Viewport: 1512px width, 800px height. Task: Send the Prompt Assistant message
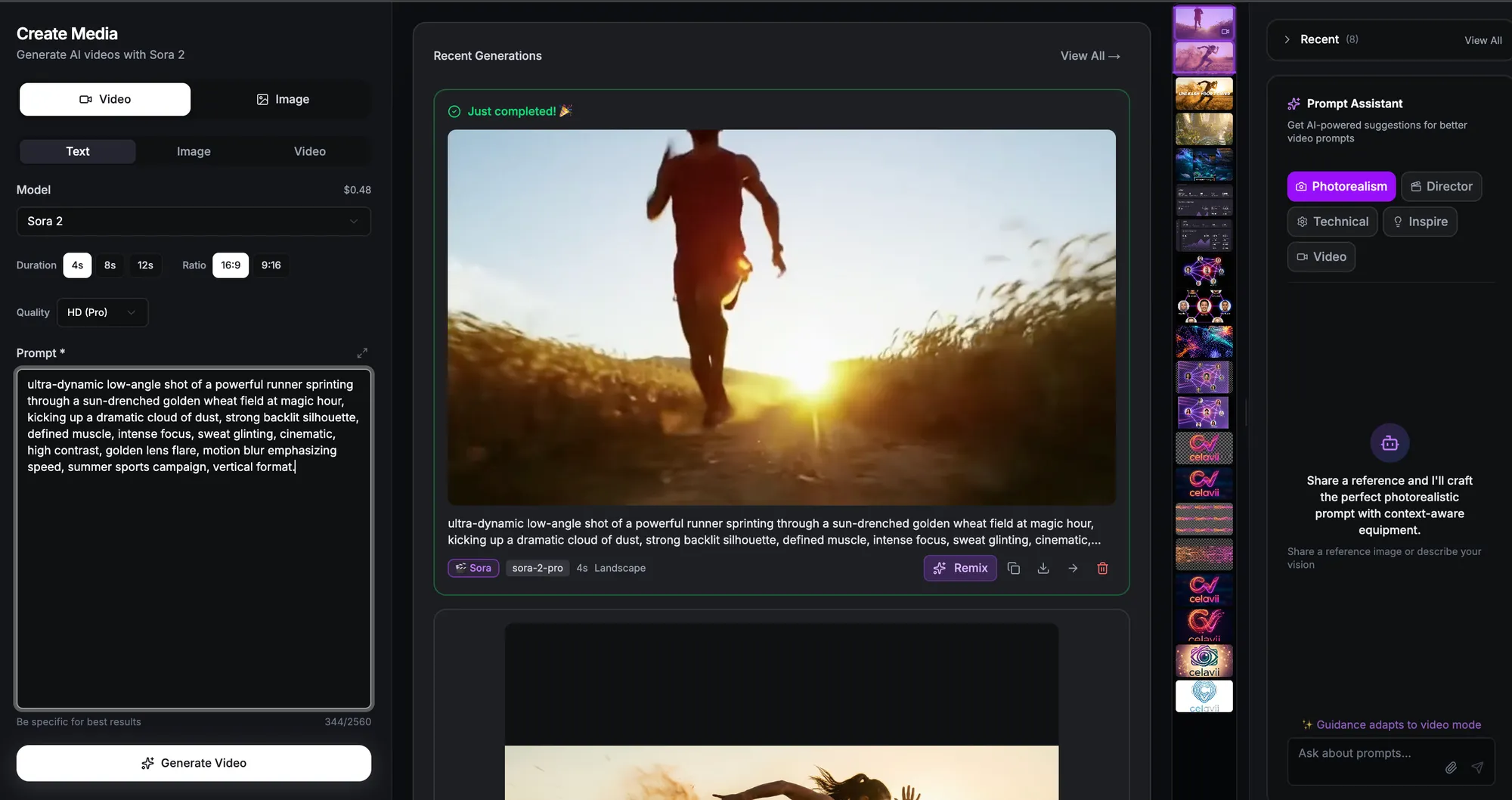[x=1479, y=767]
